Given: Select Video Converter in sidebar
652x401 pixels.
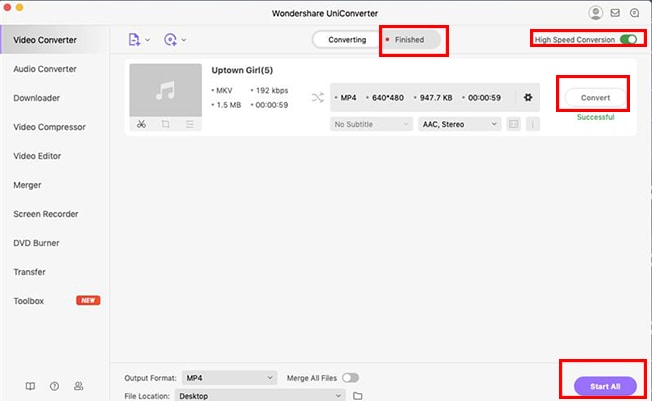Looking at the screenshot, I should coord(55,40).
